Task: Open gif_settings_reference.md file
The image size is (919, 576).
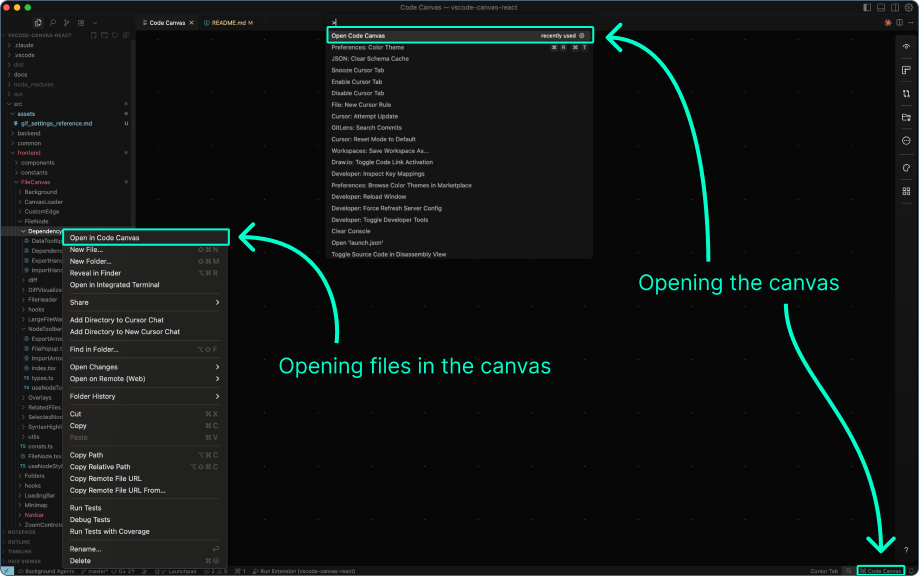Action: tap(66, 124)
